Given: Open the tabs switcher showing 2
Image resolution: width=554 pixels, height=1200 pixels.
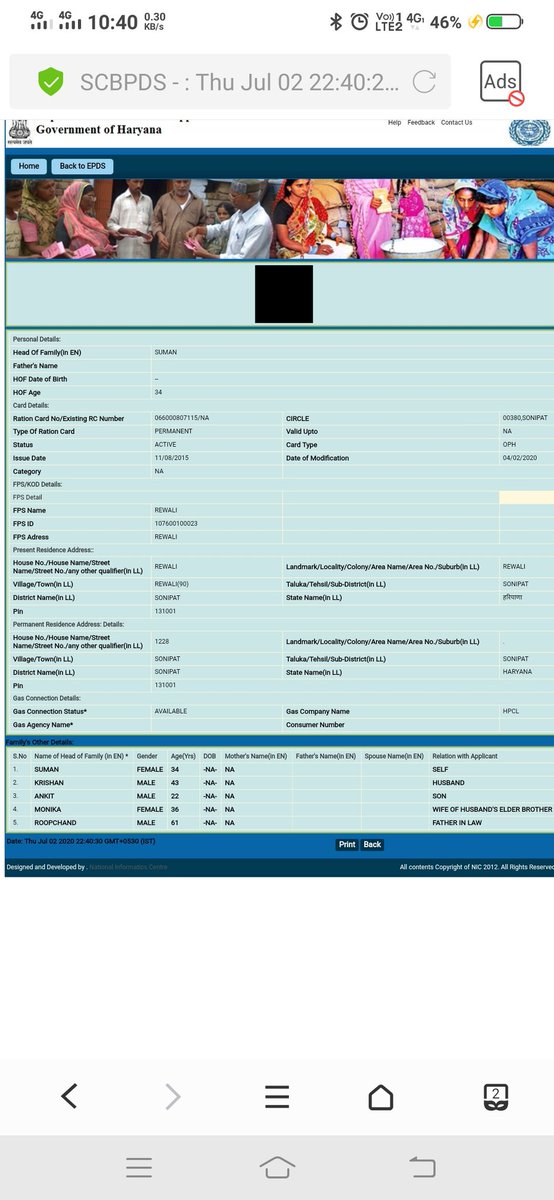Looking at the screenshot, I should (x=496, y=1097).
